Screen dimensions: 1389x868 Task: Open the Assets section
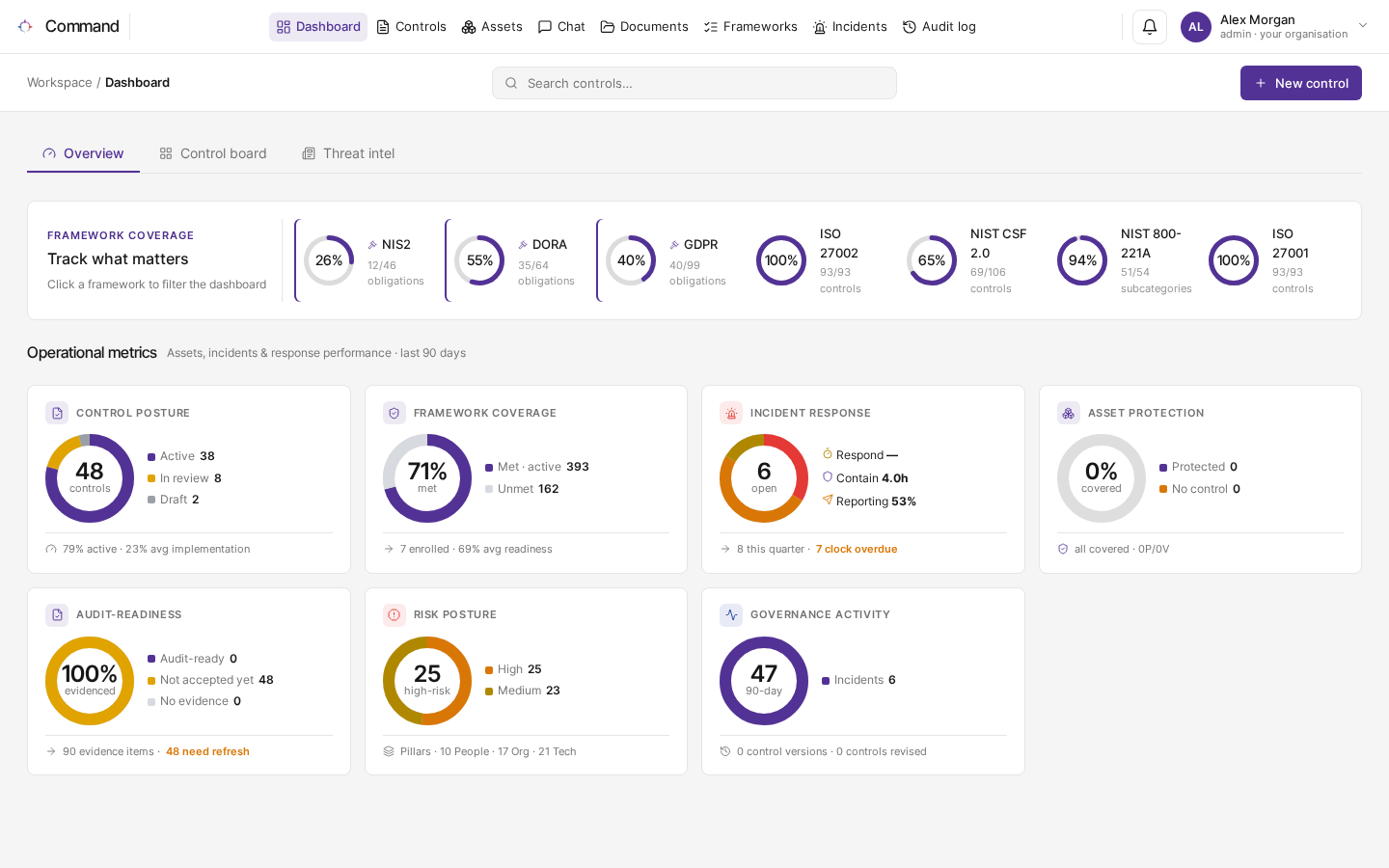point(492,27)
